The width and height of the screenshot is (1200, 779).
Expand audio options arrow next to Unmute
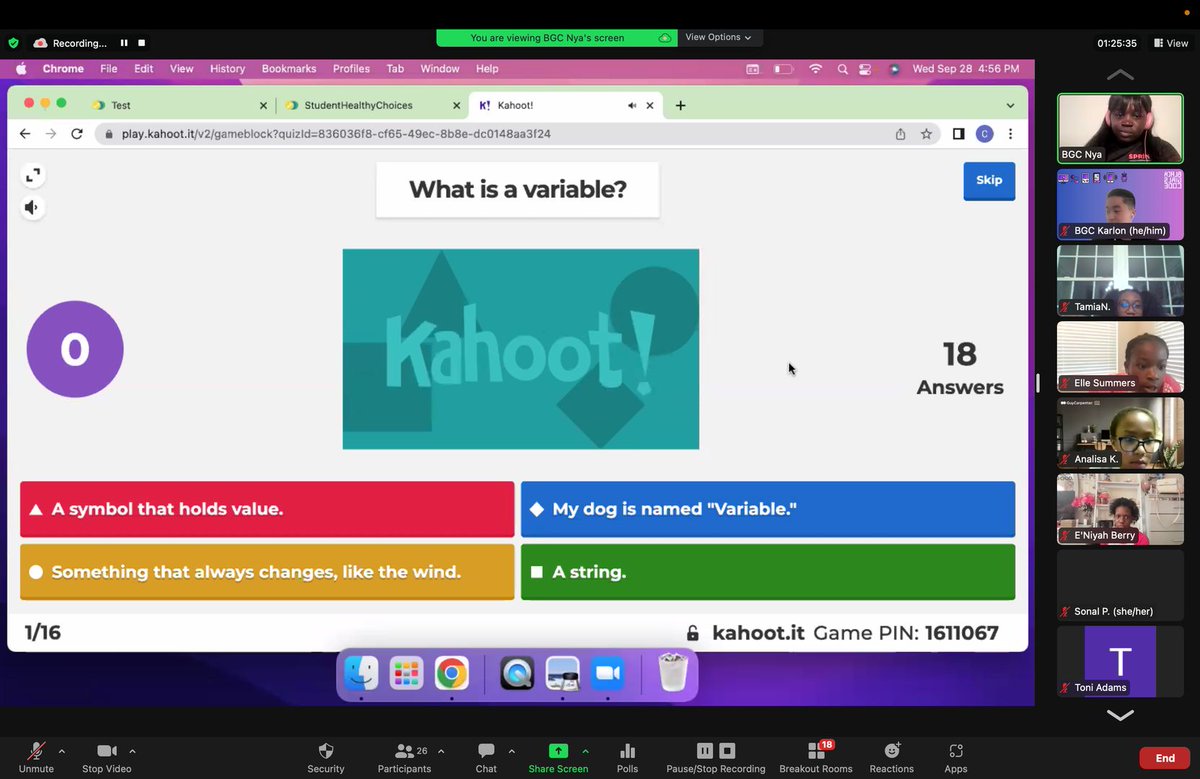click(62, 751)
